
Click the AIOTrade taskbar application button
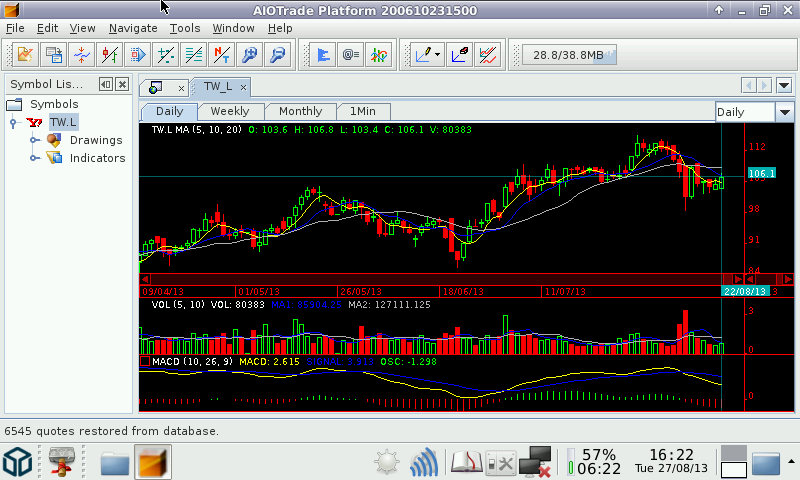point(153,462)
